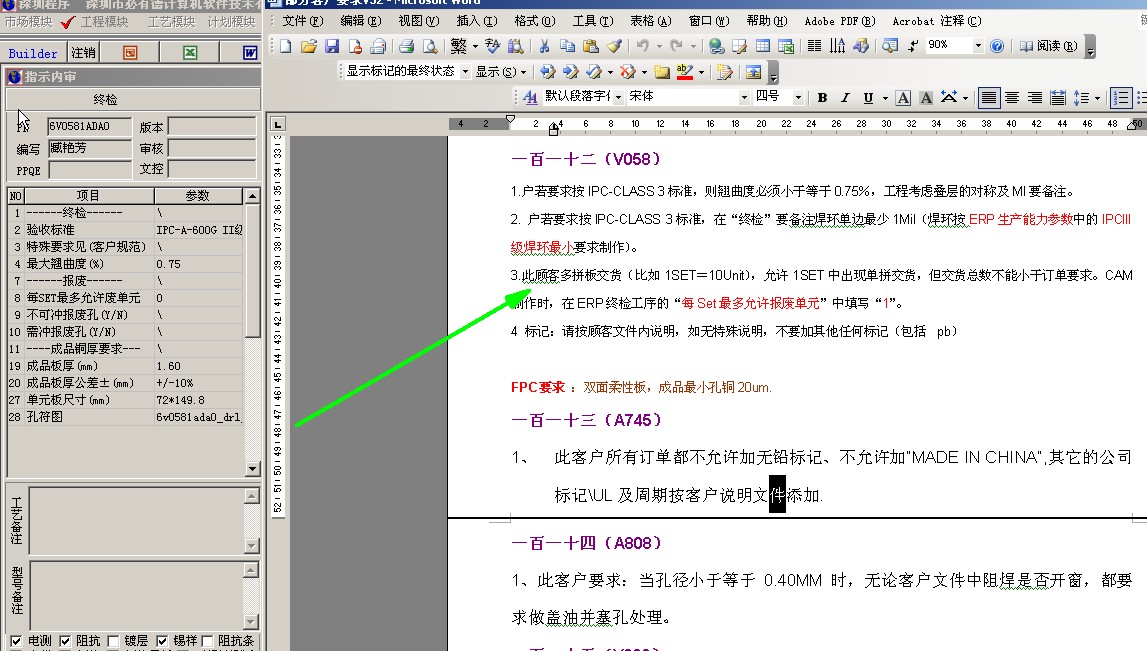Screen dimensions: 1147x651
Task: Open Print Preview magnifier icon
Action: pyautogui.click(x=430, y=46)
